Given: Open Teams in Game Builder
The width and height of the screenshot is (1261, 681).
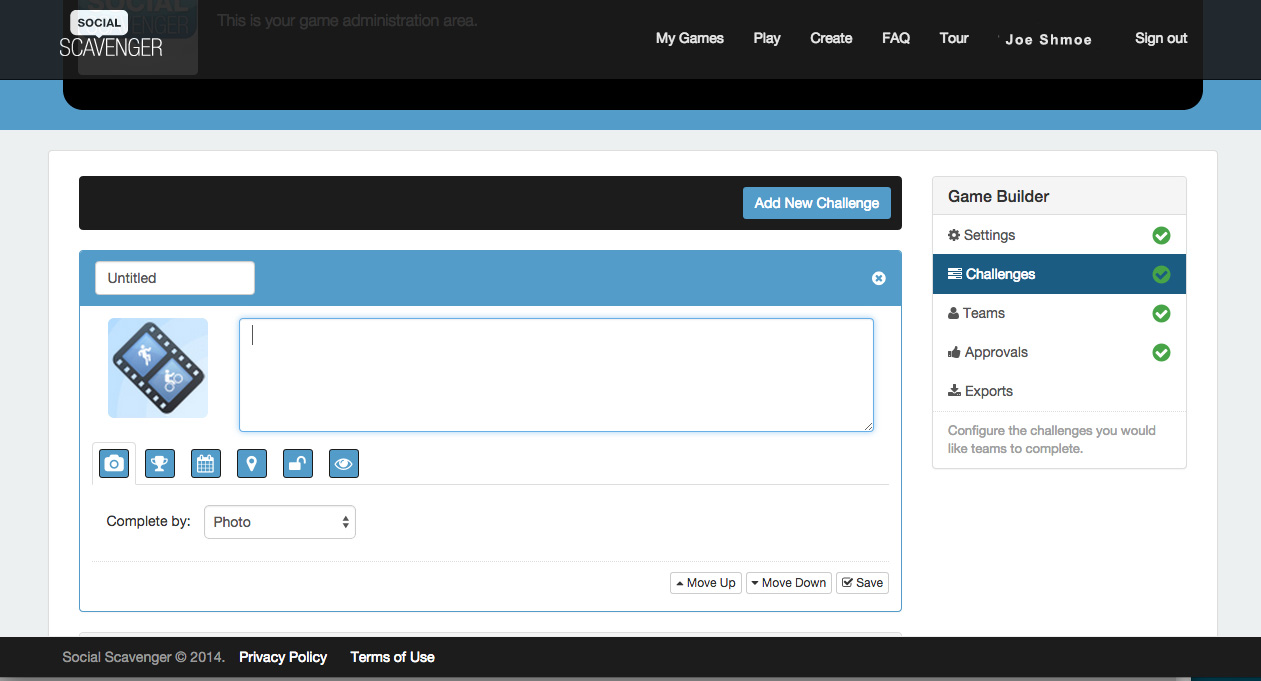Looking at the screenshot, I should coord(1059,313).
